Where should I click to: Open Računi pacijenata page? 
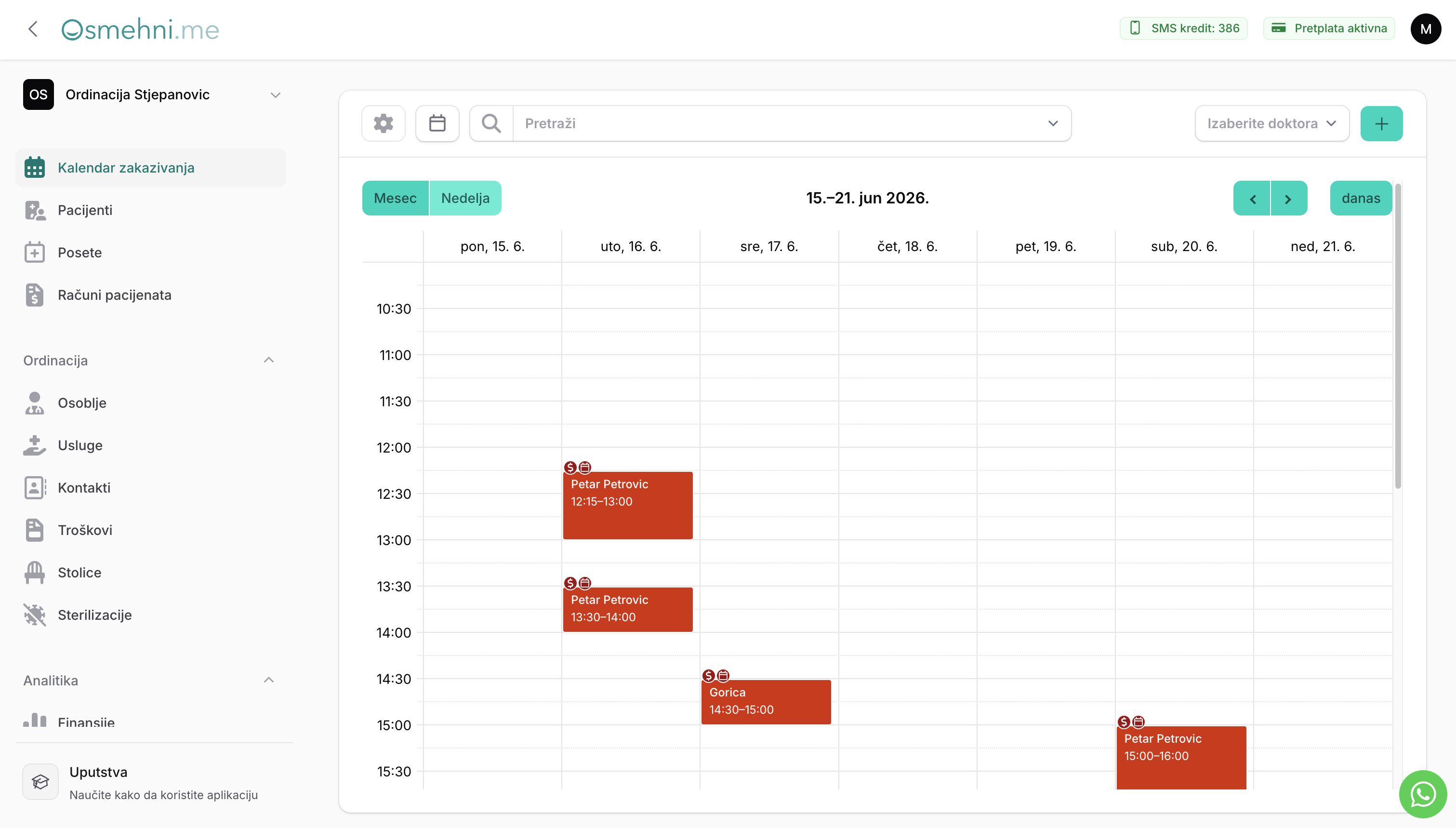151,294
